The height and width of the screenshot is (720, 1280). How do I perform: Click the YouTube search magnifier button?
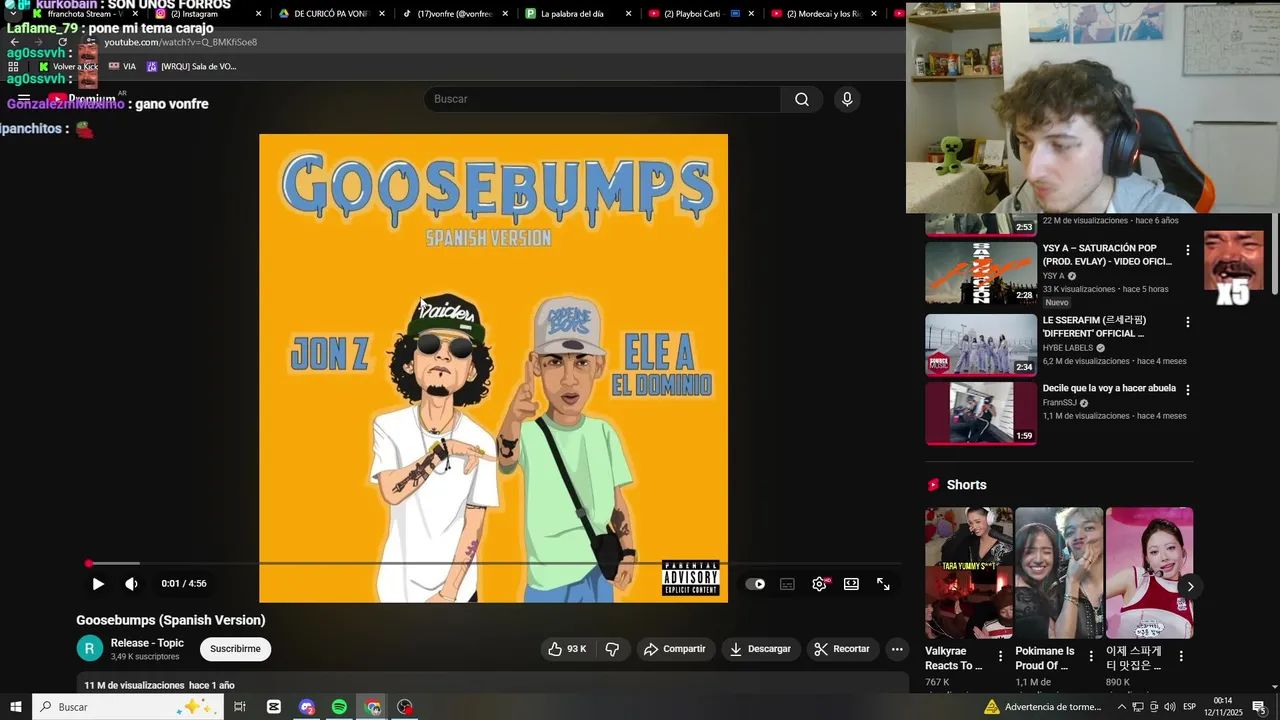click(x=802, y=99)
